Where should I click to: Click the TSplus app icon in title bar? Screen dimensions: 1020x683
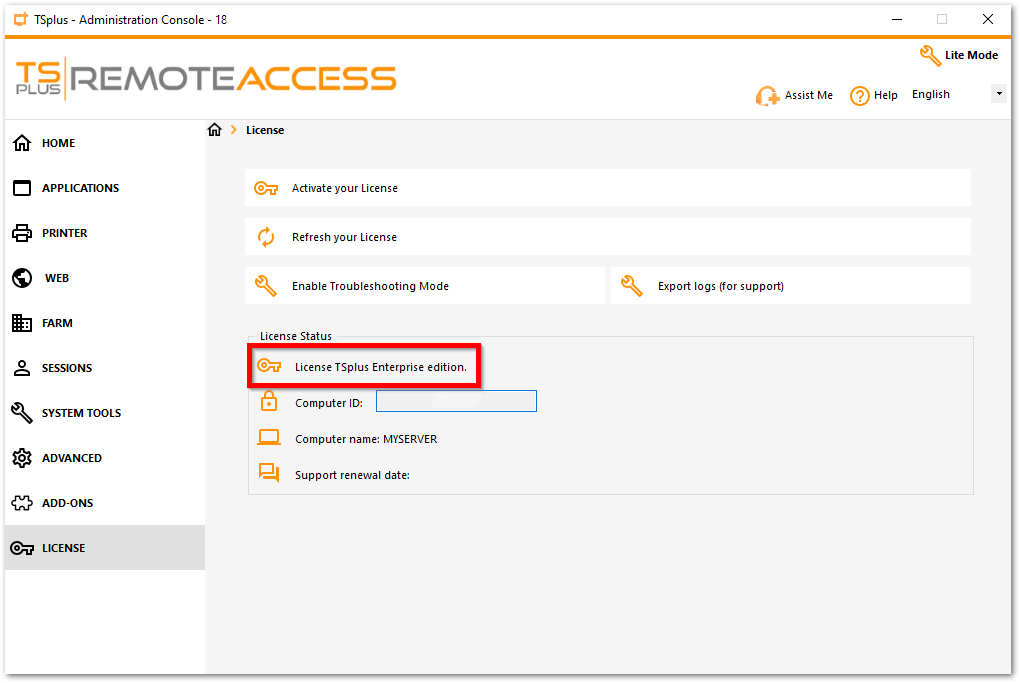(x=21, y=19)
